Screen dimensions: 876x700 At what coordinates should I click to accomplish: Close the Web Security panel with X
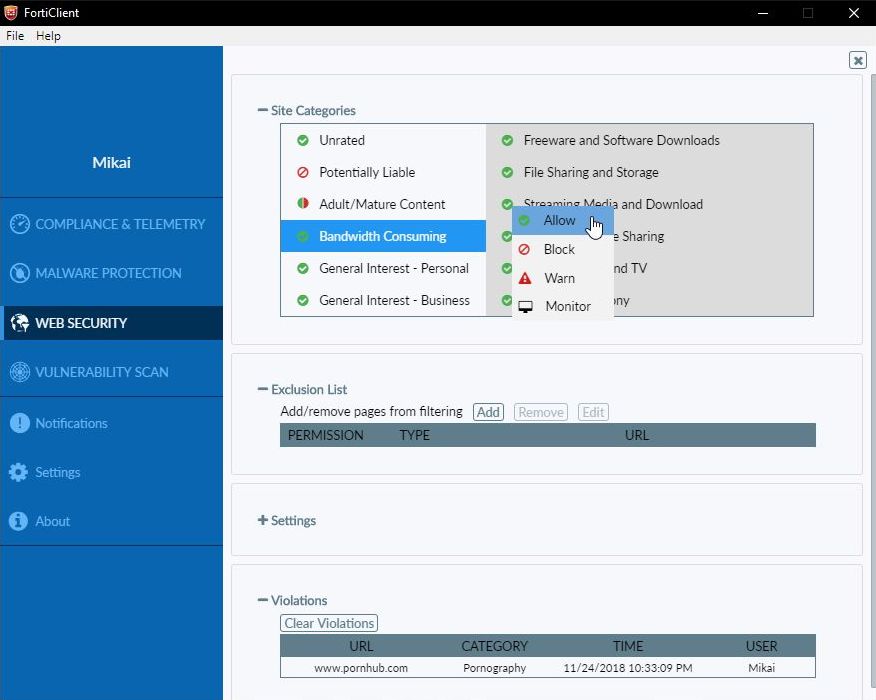(857, 60)
